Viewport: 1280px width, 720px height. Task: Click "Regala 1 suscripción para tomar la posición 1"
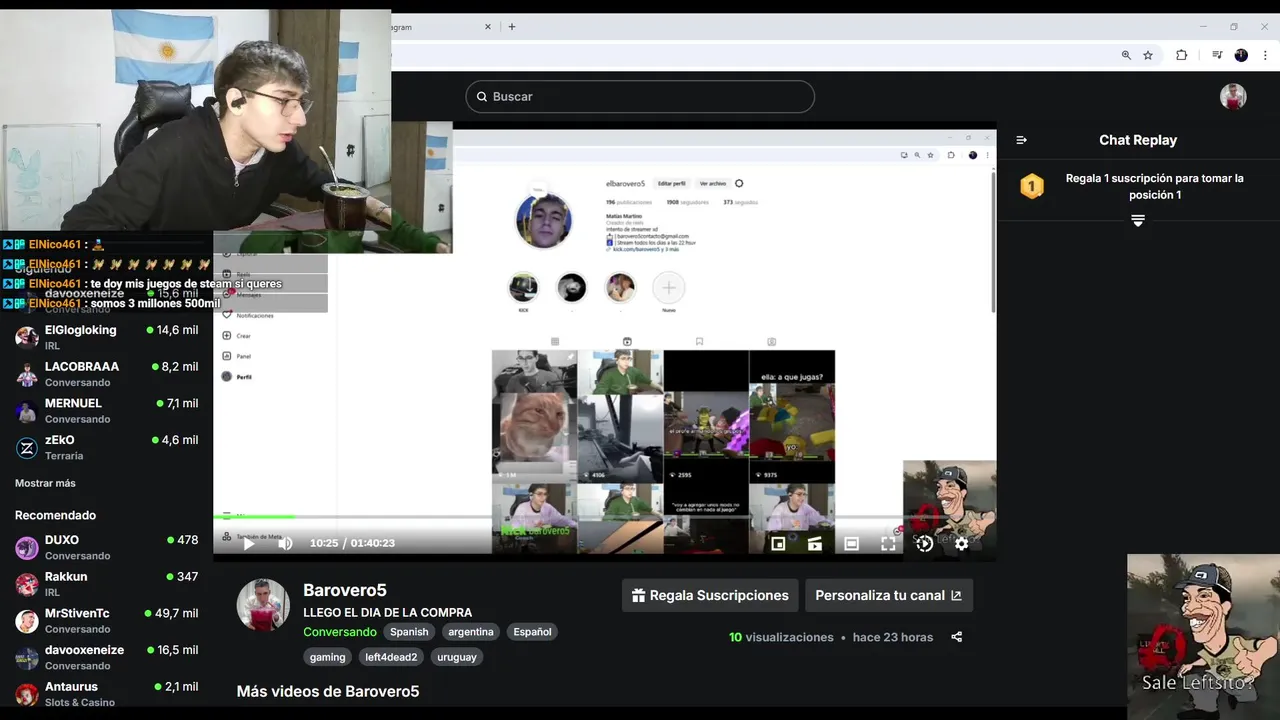(1155, 186)
